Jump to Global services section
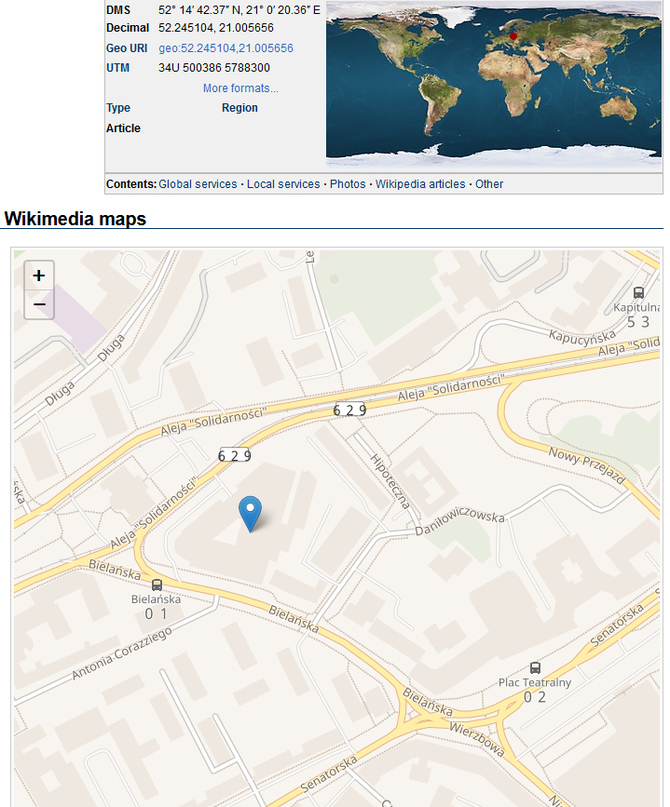Screen dimensions: 670x807 (198, 184)
